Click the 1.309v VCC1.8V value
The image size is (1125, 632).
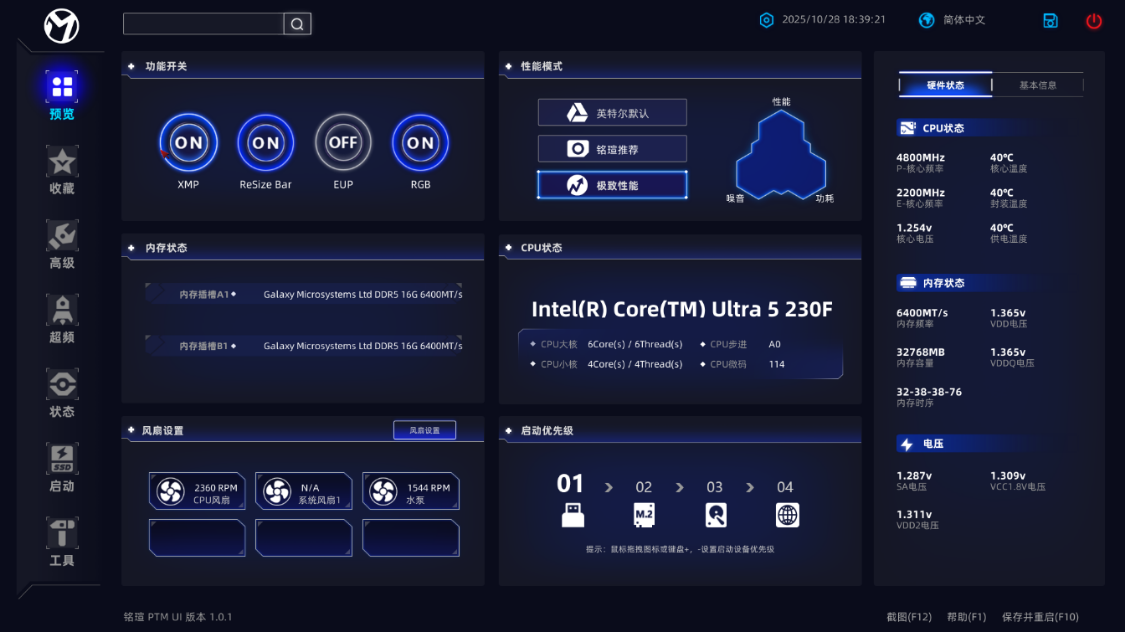1008,476
